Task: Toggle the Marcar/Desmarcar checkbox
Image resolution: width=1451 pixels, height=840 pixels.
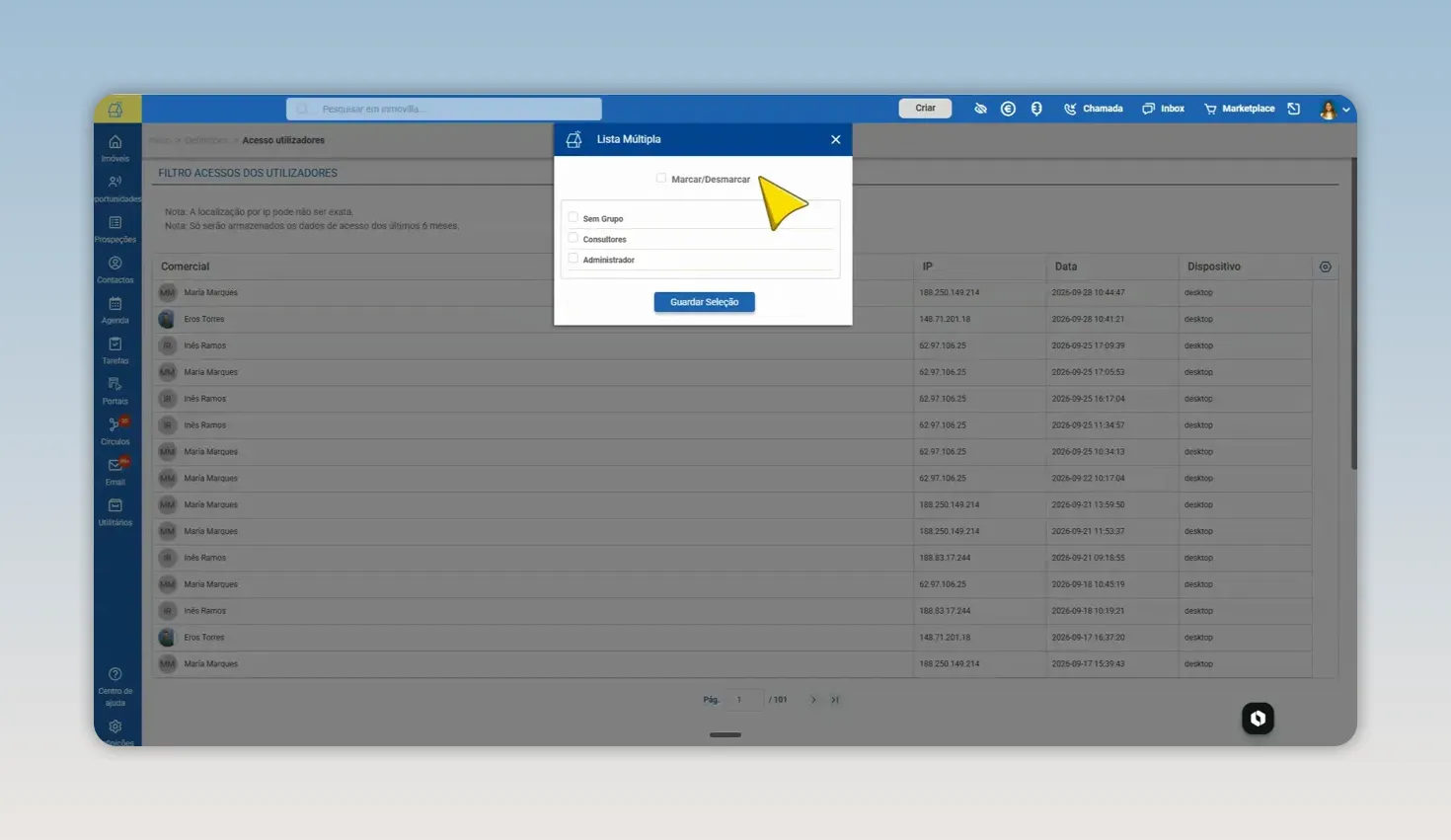Action: point(661,179)
